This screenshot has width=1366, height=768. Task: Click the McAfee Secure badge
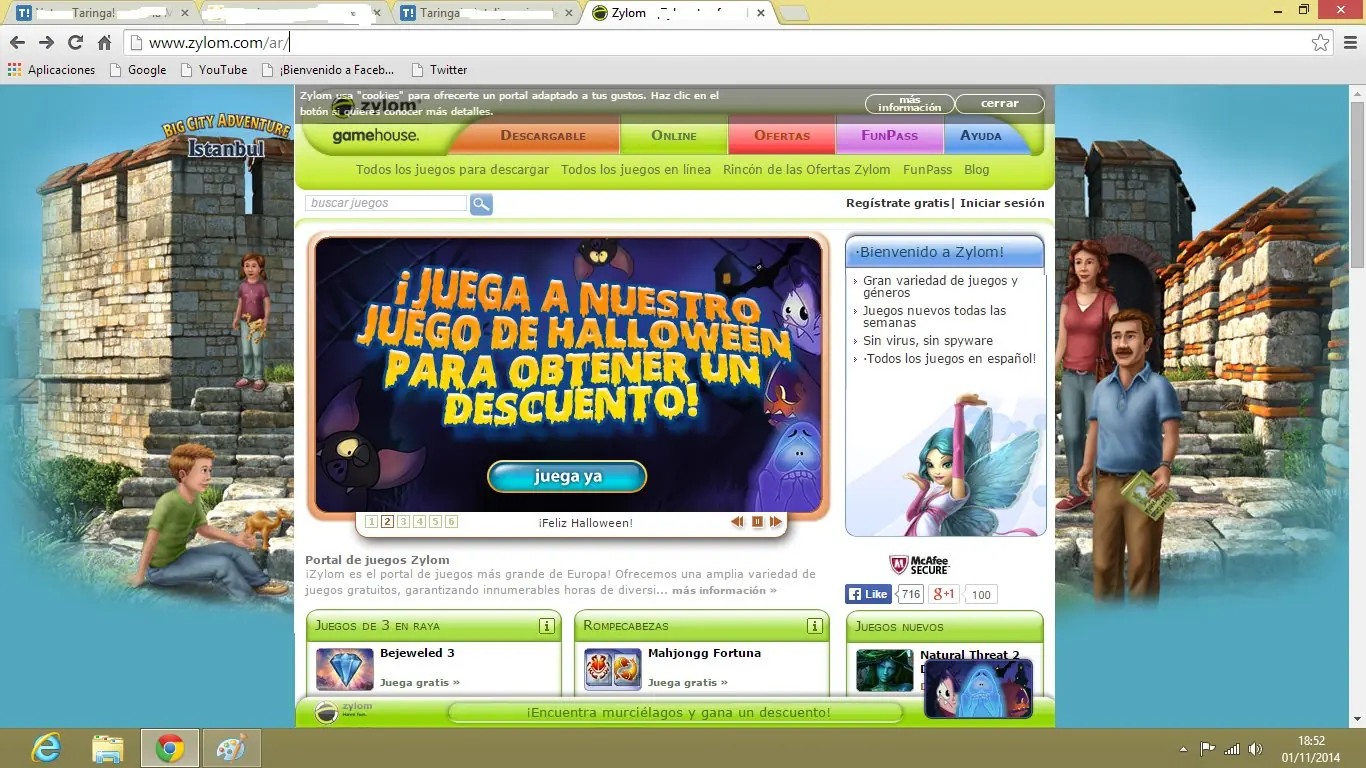click(919, 565)
